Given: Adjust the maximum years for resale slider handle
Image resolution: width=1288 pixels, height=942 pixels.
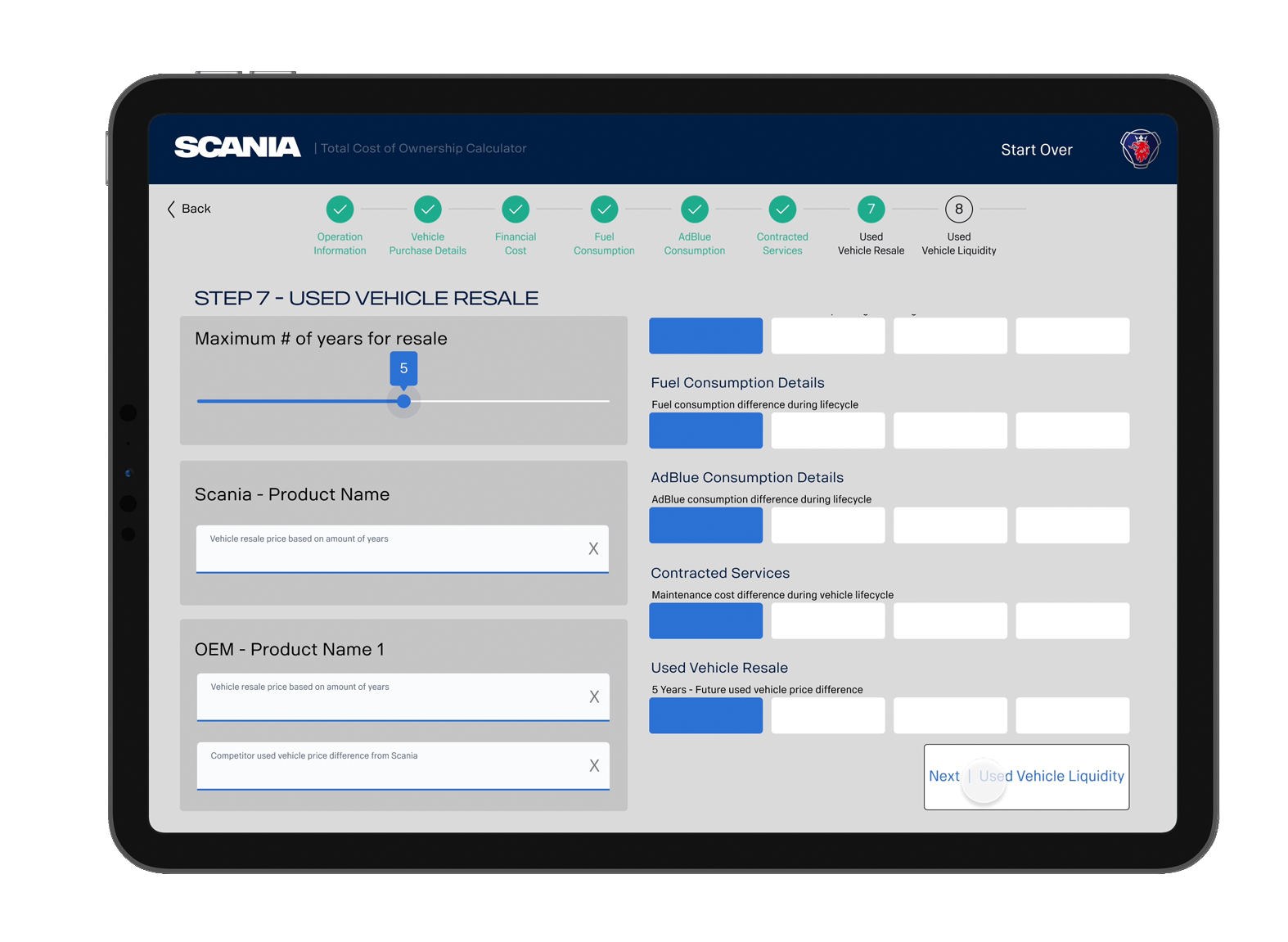Looking at the screenshot, I should click(403, 401).
